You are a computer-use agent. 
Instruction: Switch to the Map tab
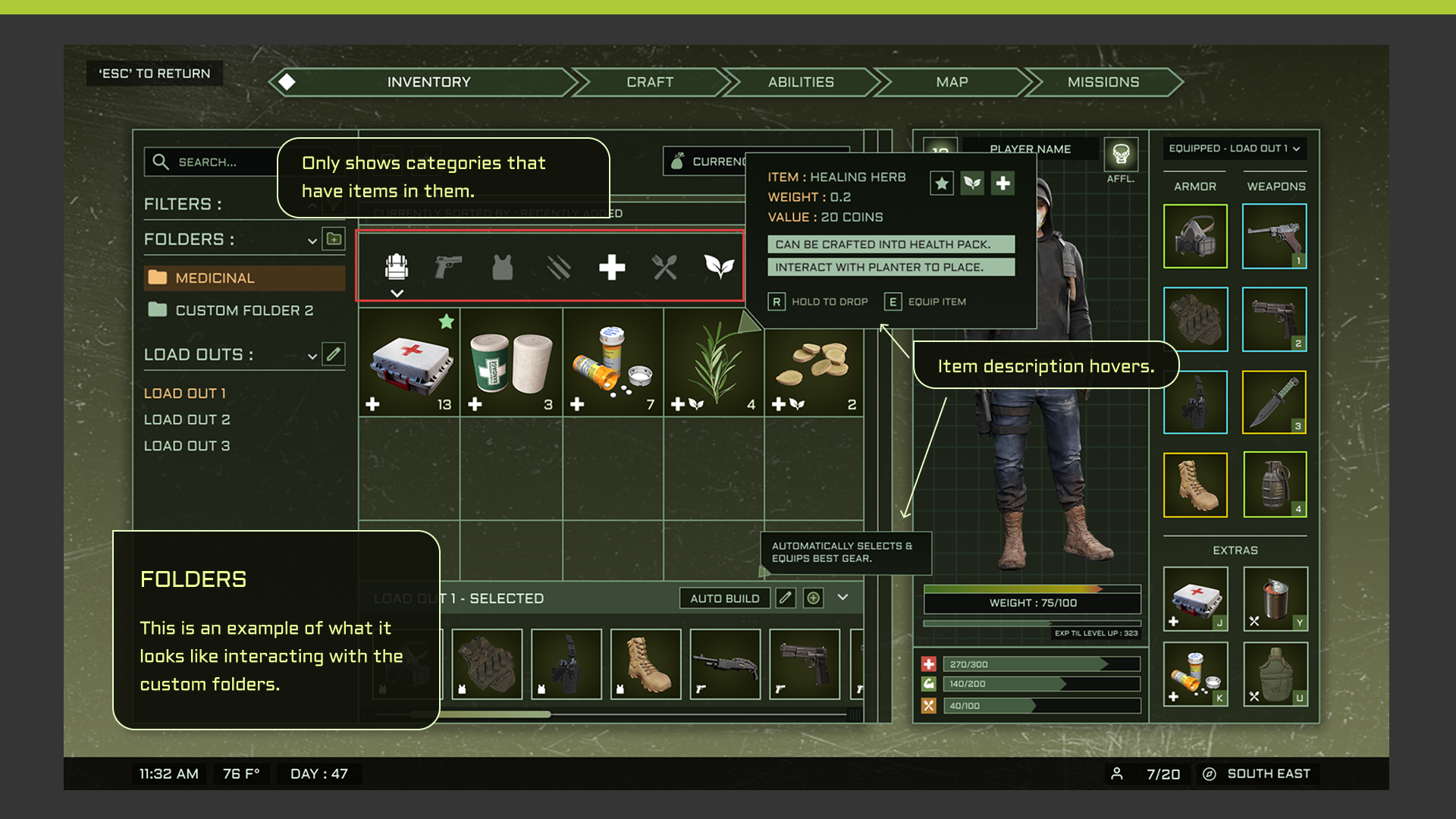pos(952,82)
